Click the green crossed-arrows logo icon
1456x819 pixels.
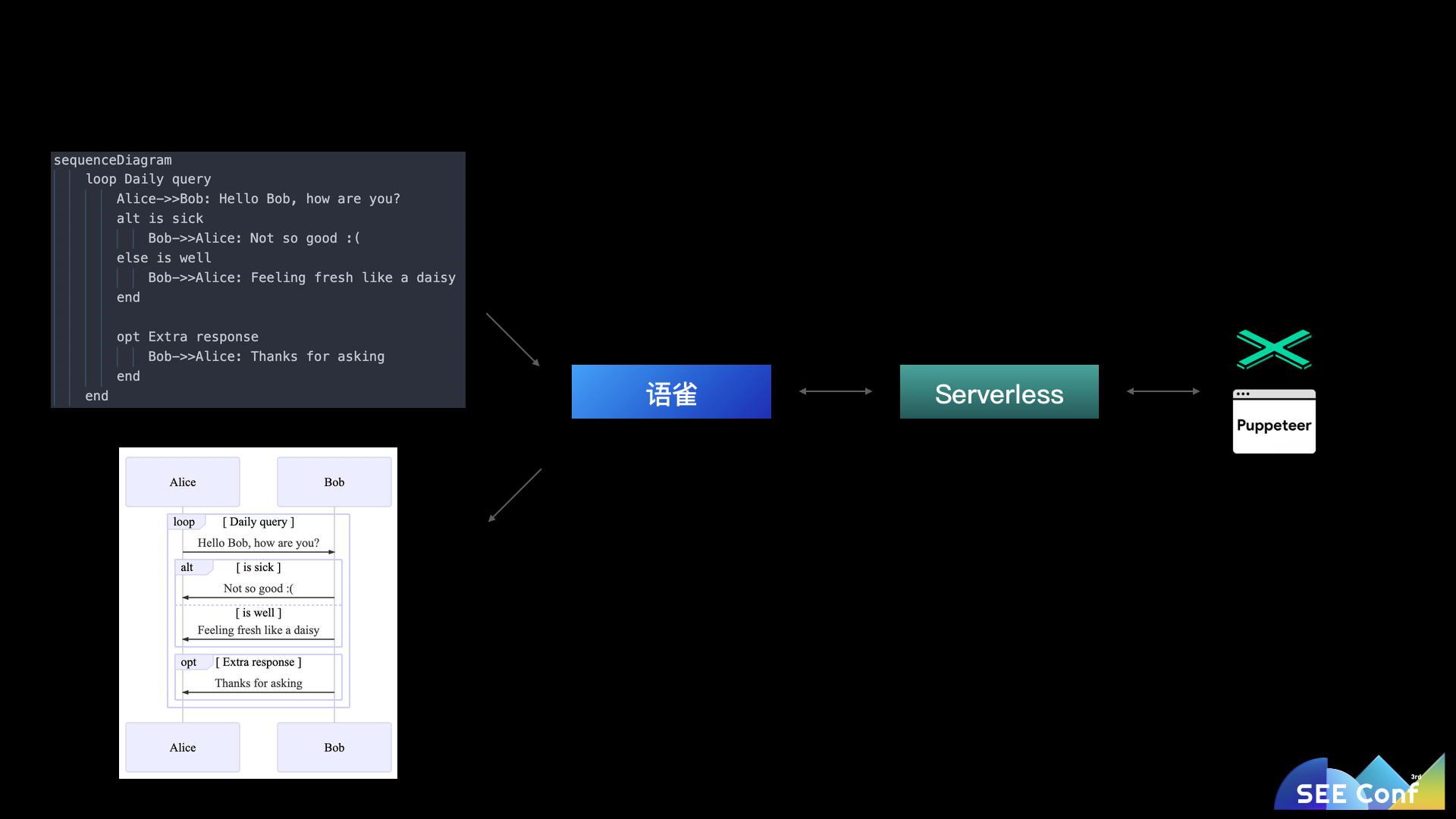[x=1274, y=350]
